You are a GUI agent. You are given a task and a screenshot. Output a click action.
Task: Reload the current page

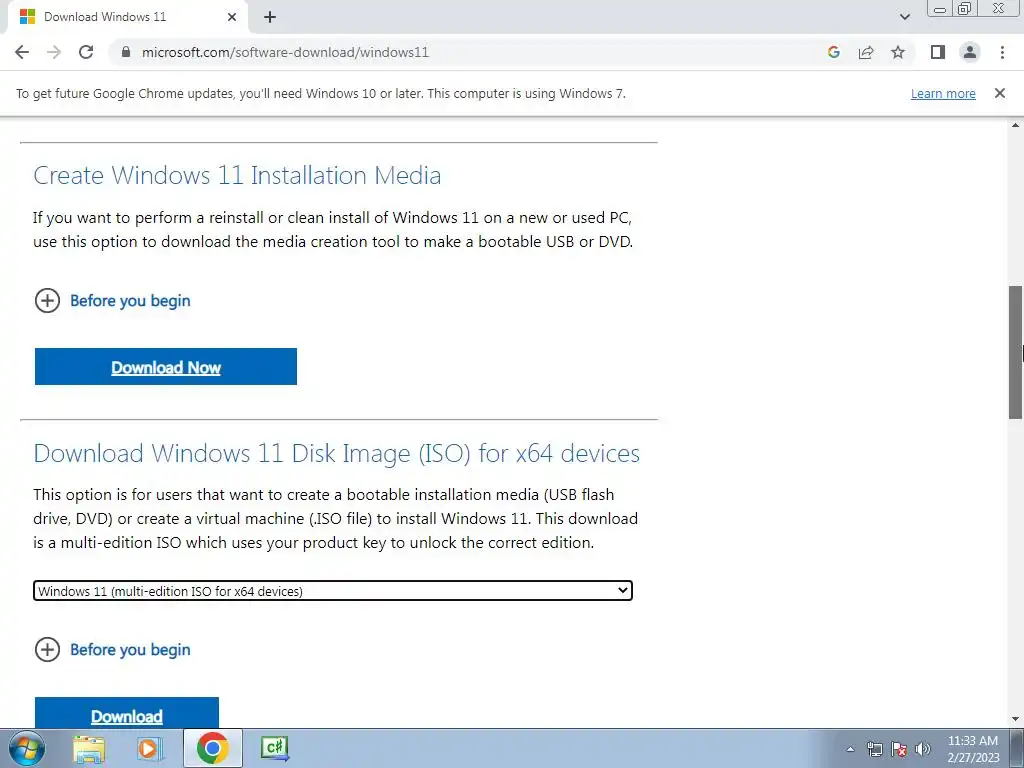86,52
